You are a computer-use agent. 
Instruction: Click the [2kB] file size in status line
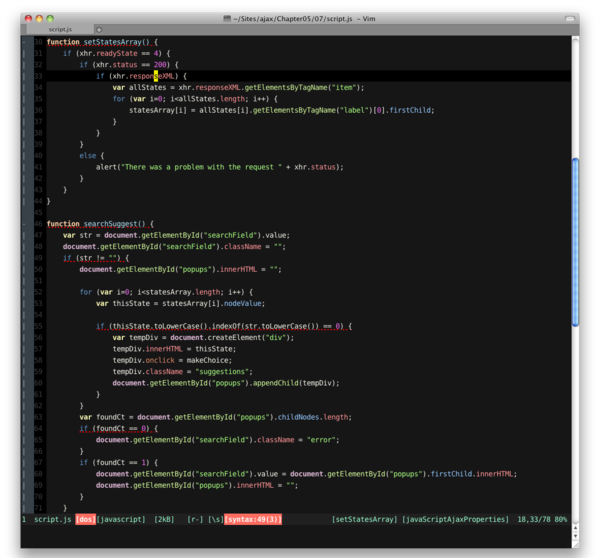click(x=164, y=519)
